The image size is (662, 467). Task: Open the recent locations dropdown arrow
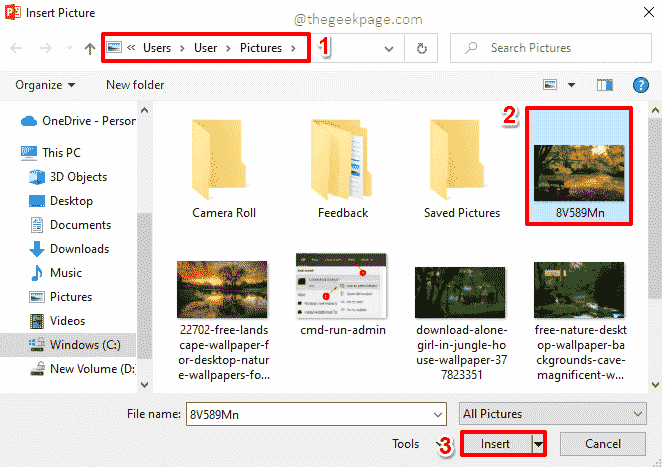pyautogui.click(x=69, y=48)
